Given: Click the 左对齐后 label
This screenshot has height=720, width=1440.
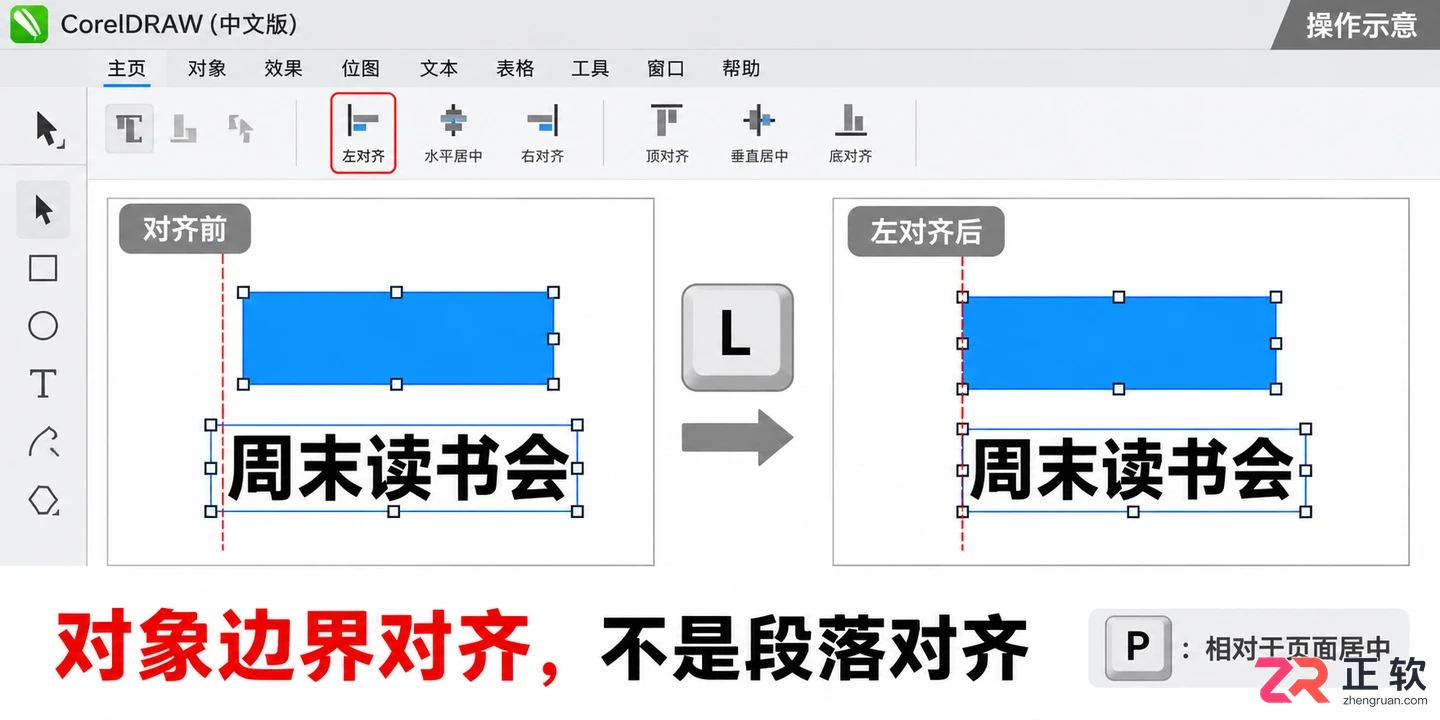Looking at the screenshot, I should [926, 232].
